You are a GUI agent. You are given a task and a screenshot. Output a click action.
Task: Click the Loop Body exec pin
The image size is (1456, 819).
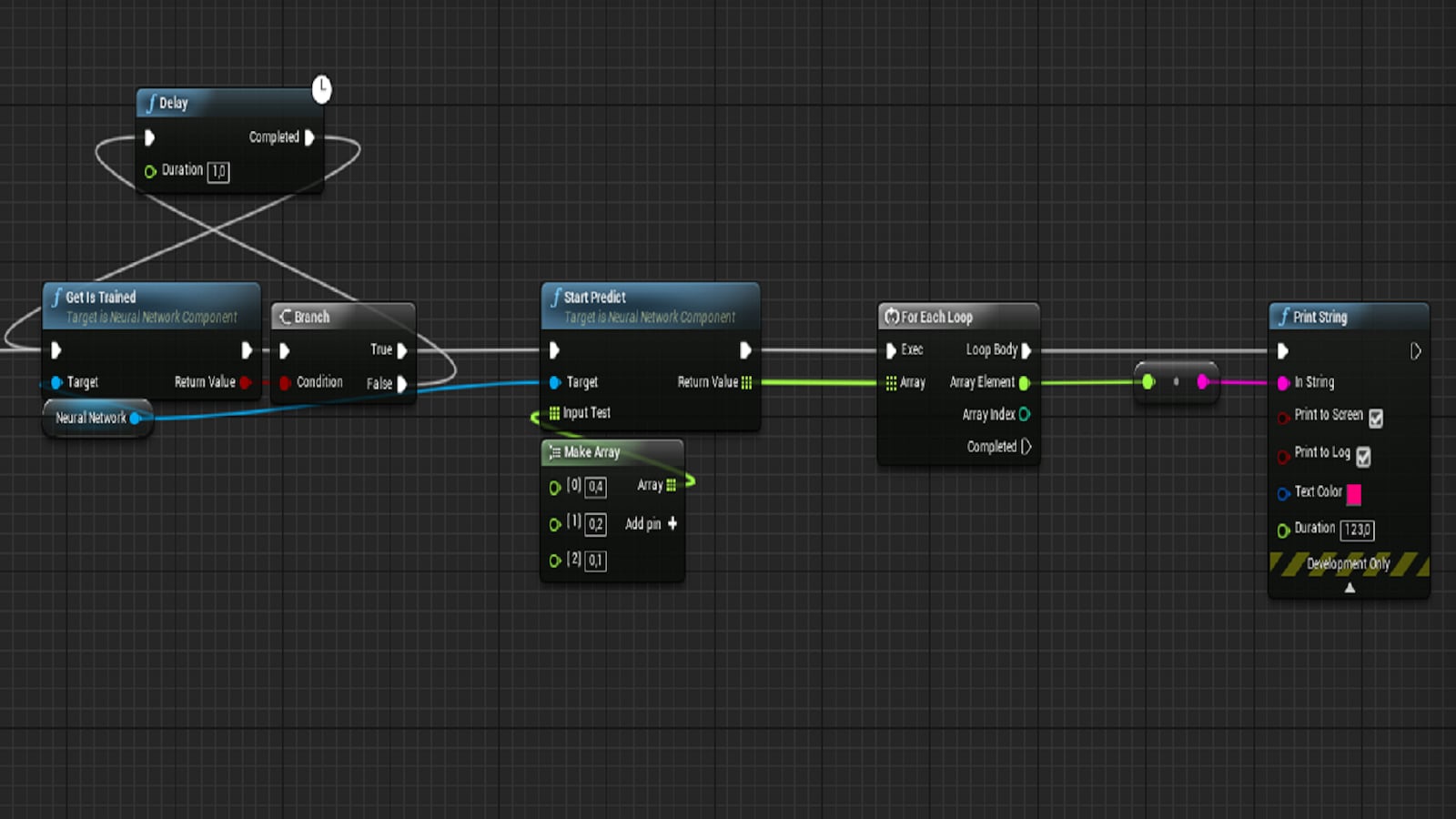click(x=1027, y=350)
